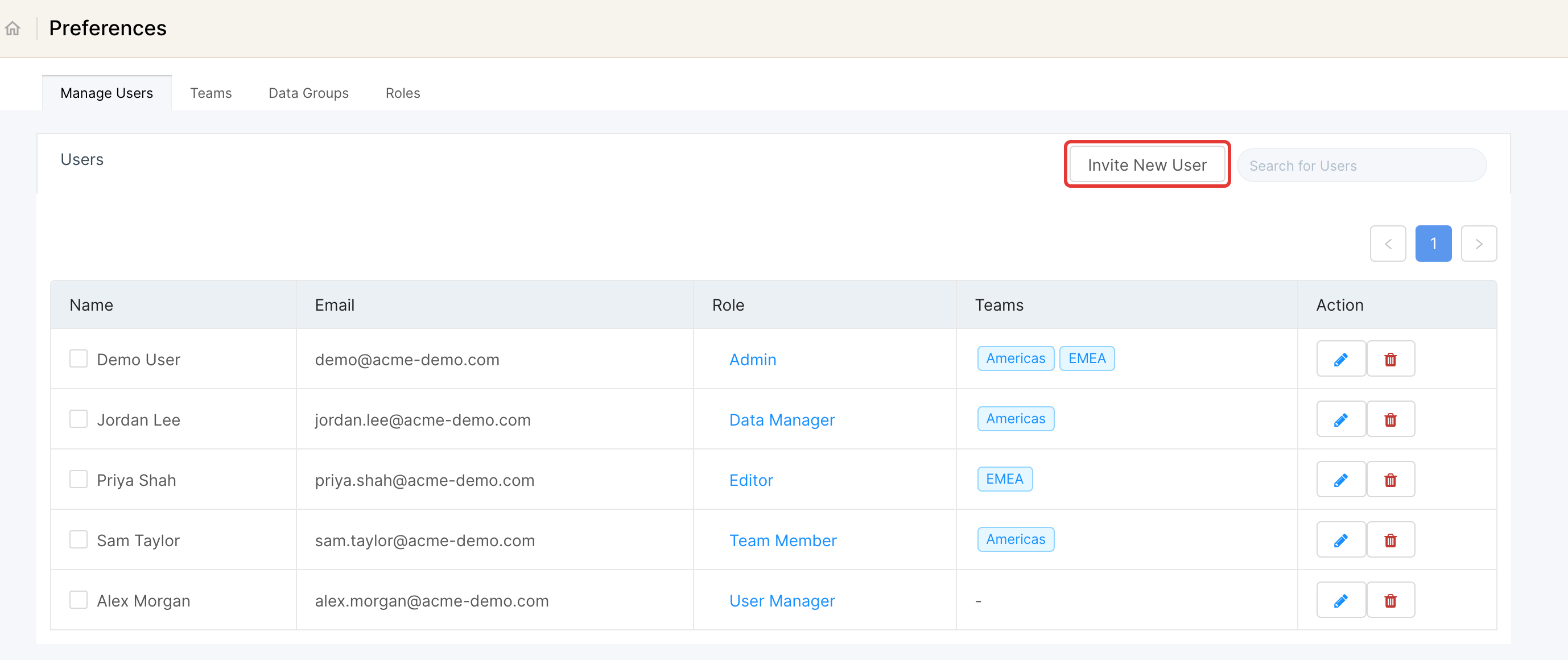This screenshot has height=660, width=1568.
Task: Go to next page arrow
Action: (1479, 244)
